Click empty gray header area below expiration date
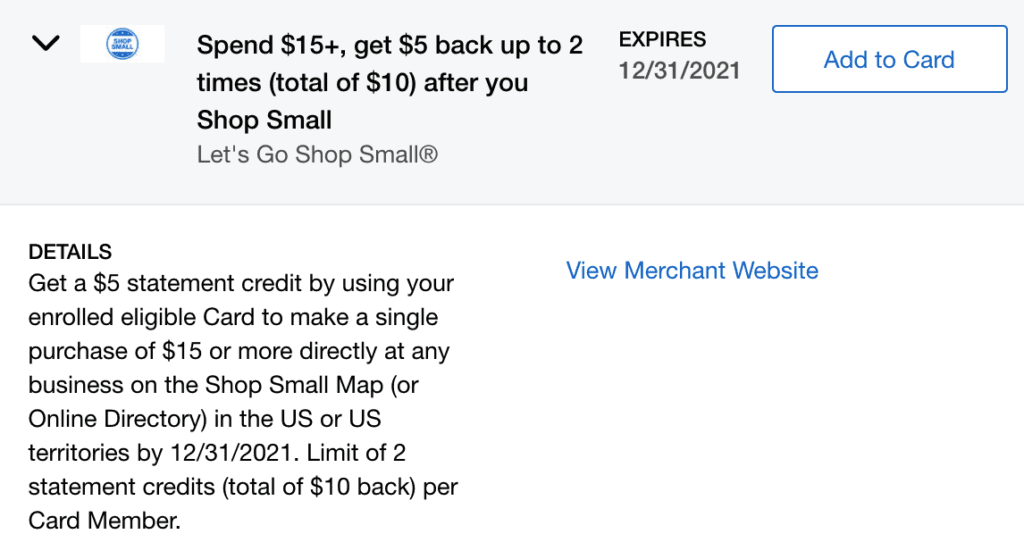The width and height of the screenshot is (1024, 559). coord(680,140)
